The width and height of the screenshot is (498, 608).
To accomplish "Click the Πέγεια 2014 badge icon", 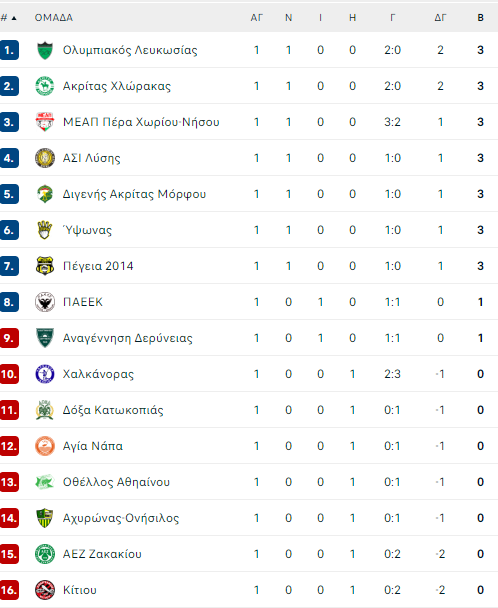I will [x=45, y=266].
